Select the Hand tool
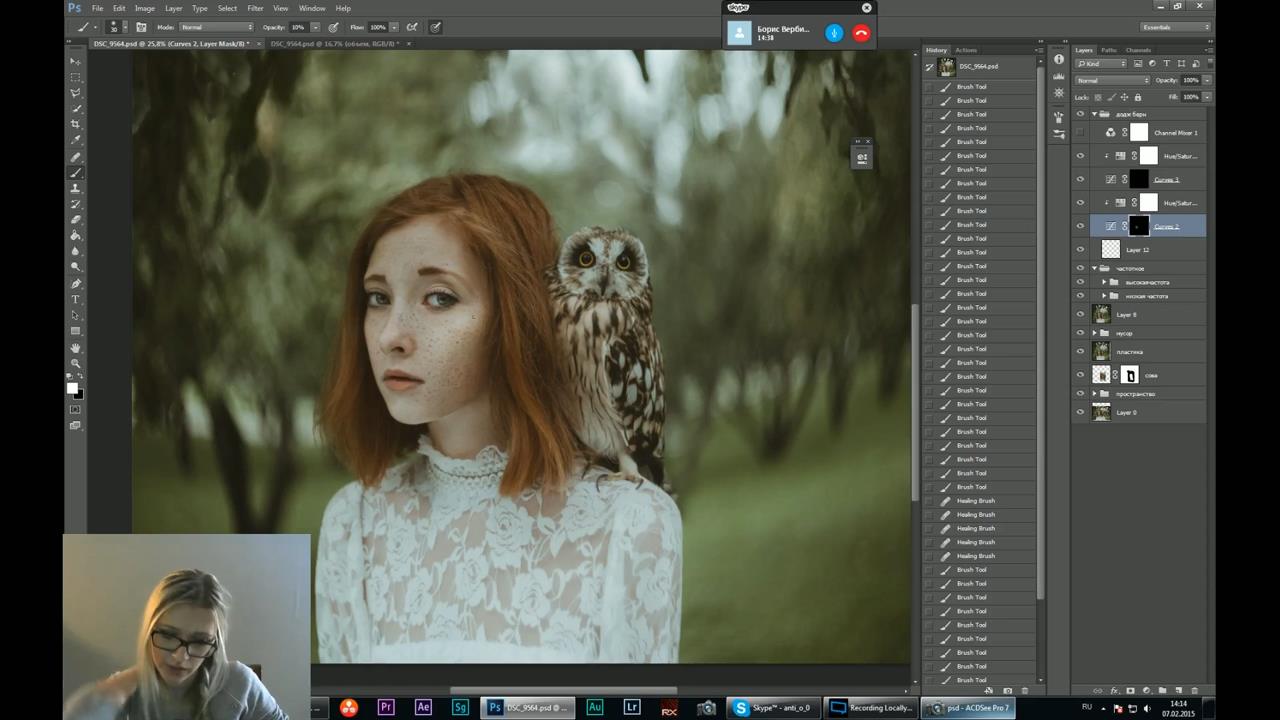Image resolution: width=1280 pixels, height=720 pixels. 75,348
